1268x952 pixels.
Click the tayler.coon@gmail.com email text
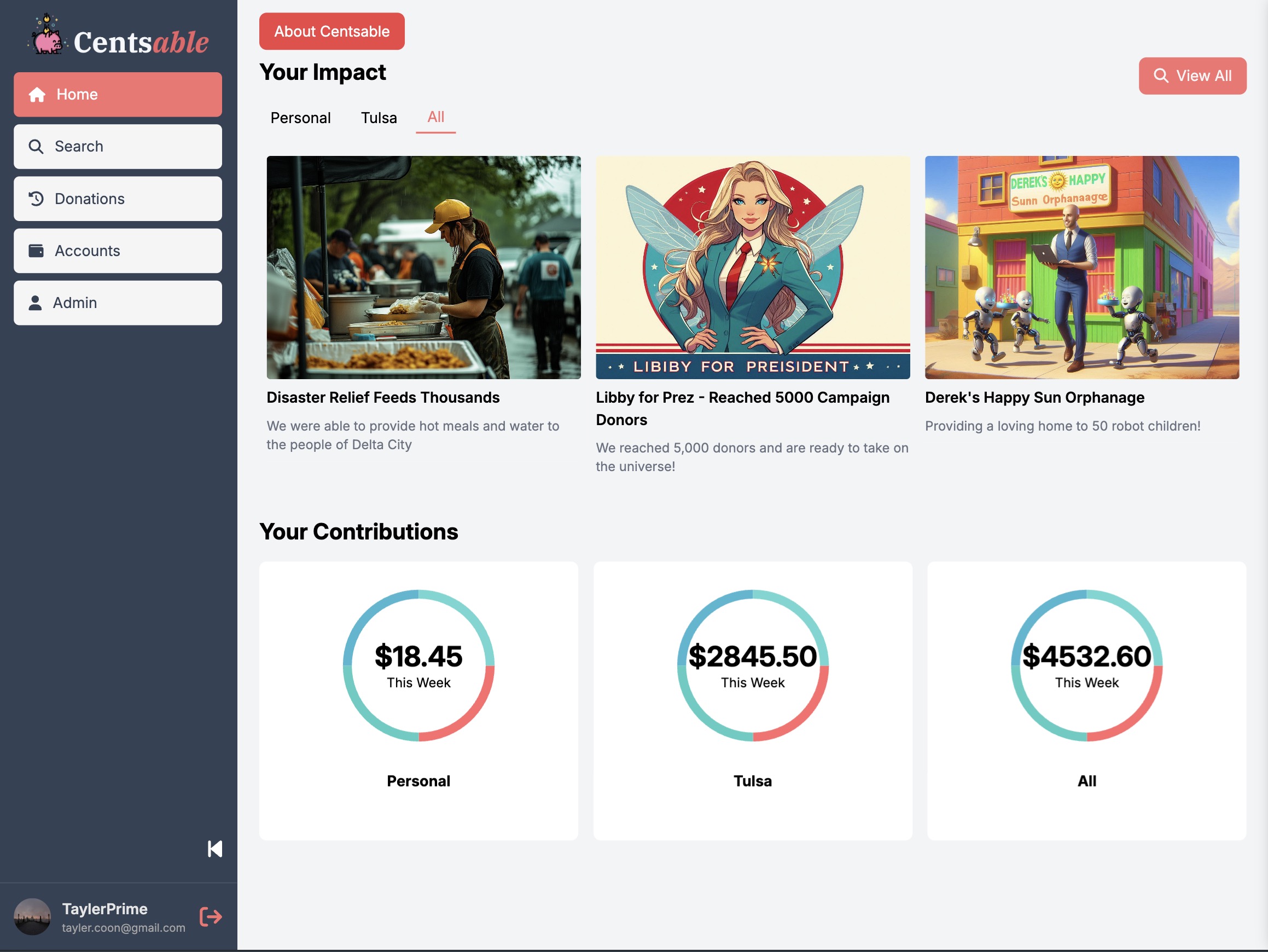tap(123, 928)
